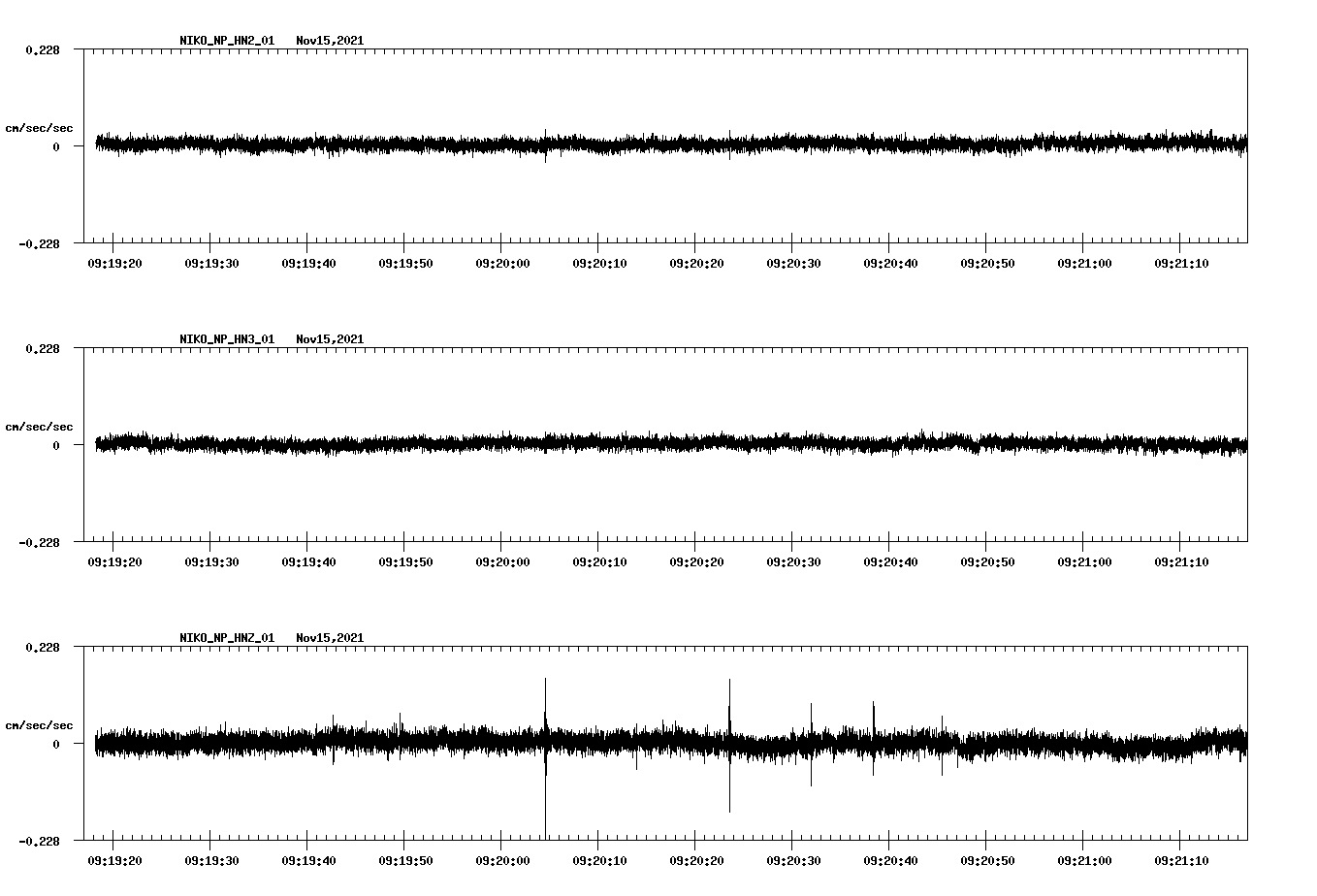Click the 09:19:20 time label under HNZ plot
This screenshot has width=1317, height=896.
[x=114, y=860]
